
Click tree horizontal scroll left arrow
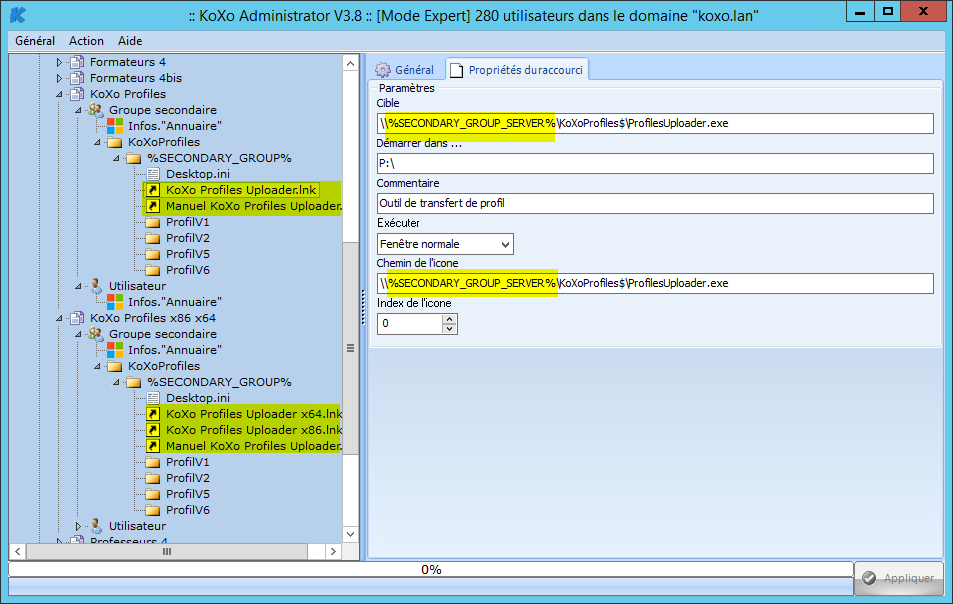tap(18, 551)
